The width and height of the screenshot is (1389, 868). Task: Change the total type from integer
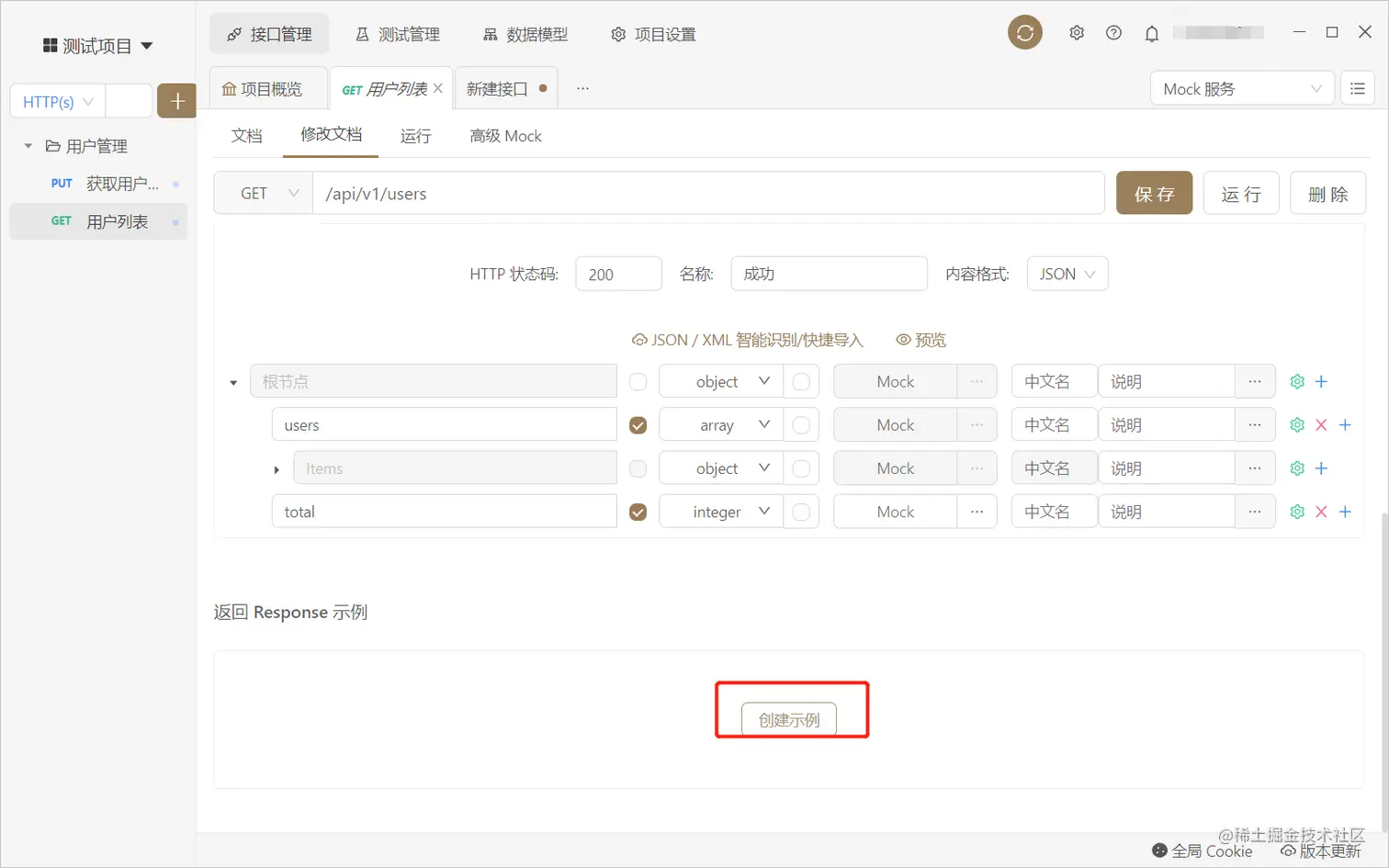click(x=721, y=512)
